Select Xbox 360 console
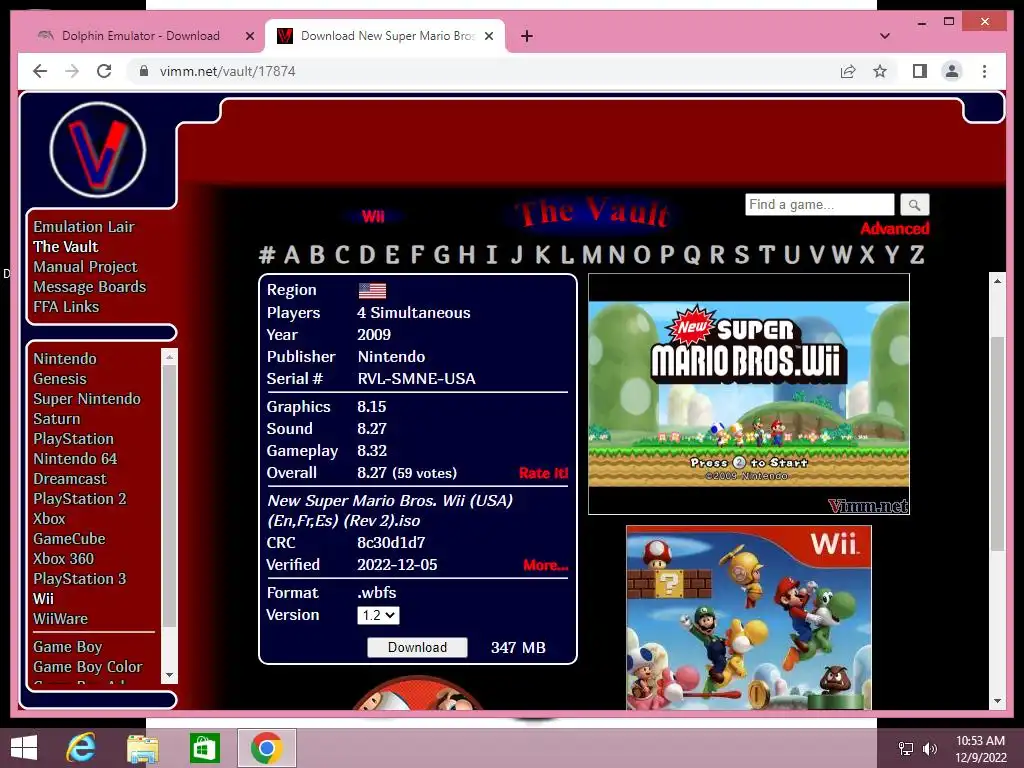Image resolution: width=1024 pixels, height=768 pixels. point(63,559)
